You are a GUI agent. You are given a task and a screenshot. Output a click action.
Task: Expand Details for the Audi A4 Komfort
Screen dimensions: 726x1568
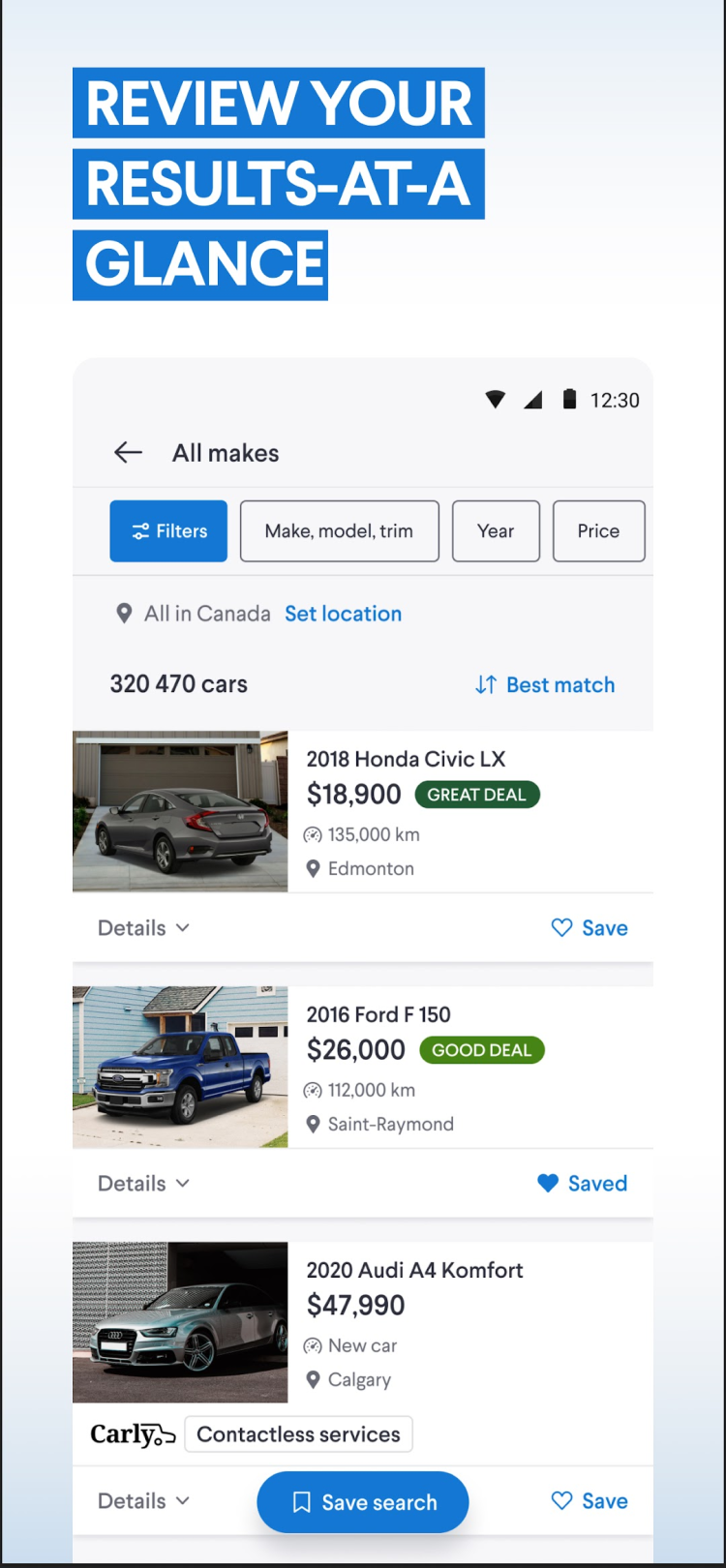tap(143, 1501)
